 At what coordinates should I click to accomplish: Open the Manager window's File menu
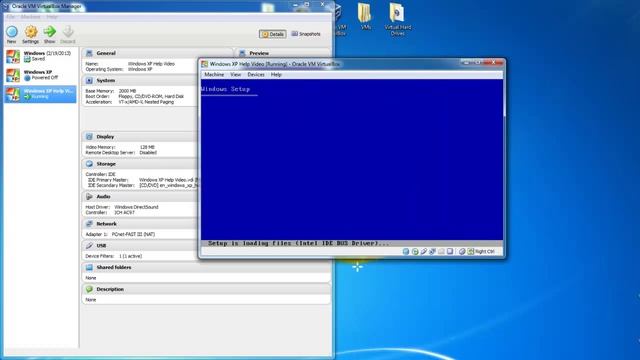(10, 17)
